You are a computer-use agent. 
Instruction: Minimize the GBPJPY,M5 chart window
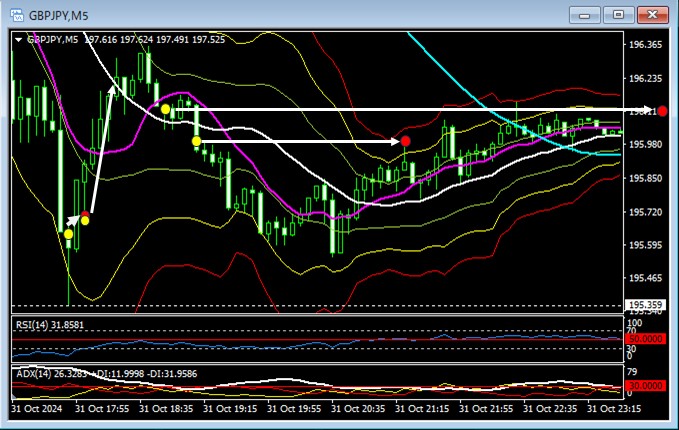coord(587,13)
